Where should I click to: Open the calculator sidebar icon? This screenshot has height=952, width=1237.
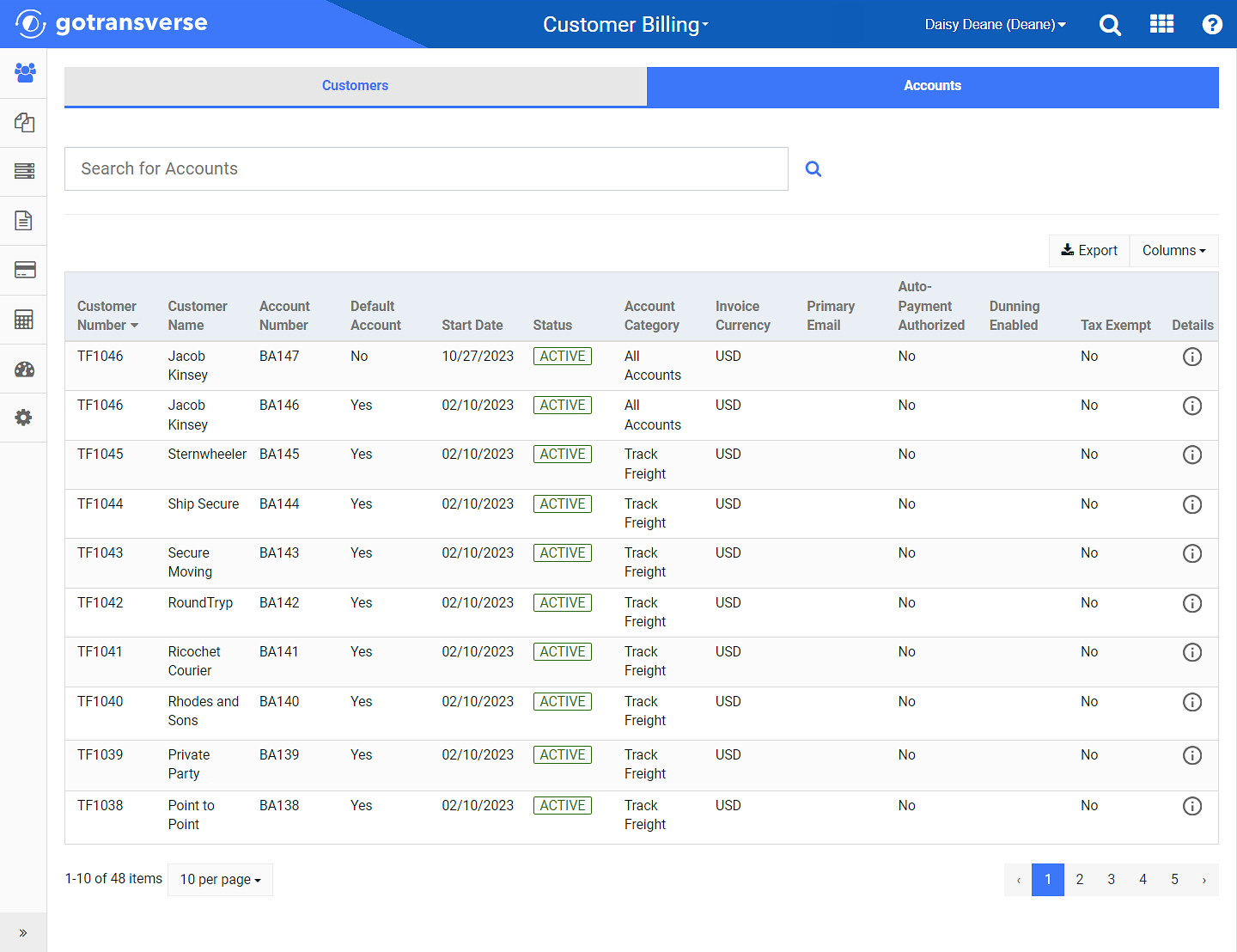click(x=24, y=320)
